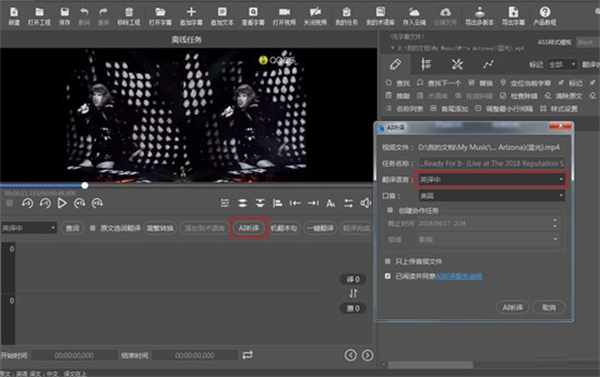
Task: Click the plus 追加字幕 icon
Action: coord(191,16)
